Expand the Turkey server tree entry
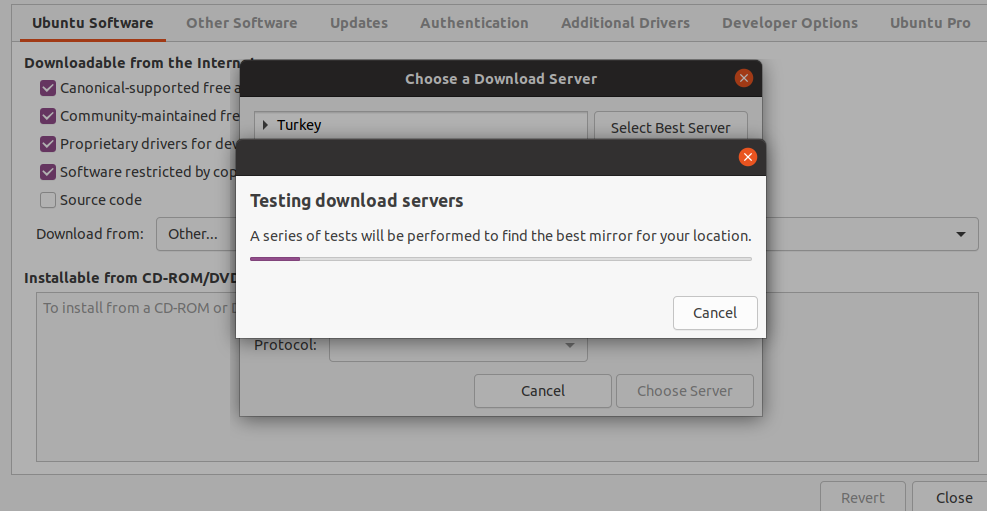This screenshot has height=511, width=987. pyautogui.click(x=266, y=125)
